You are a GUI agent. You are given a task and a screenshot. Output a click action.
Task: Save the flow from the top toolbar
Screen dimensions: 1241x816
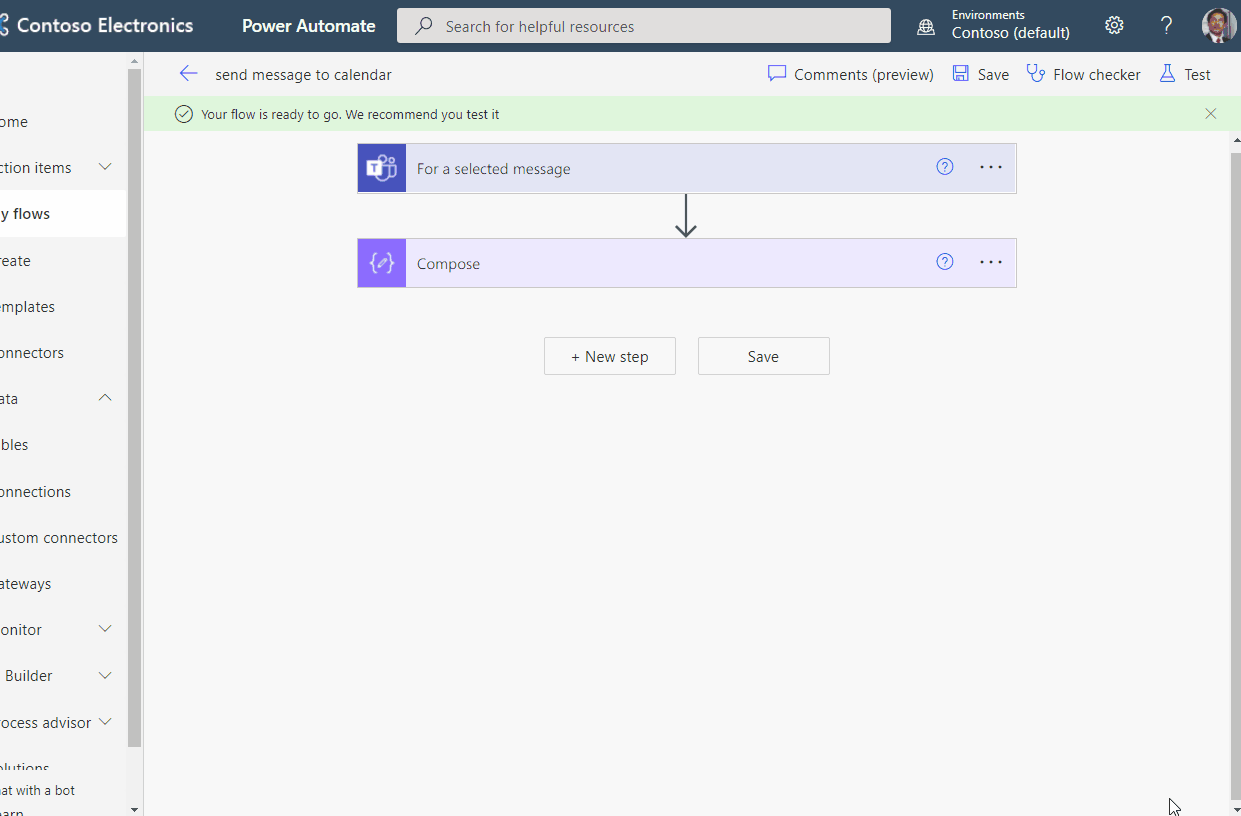pos(980,74)
